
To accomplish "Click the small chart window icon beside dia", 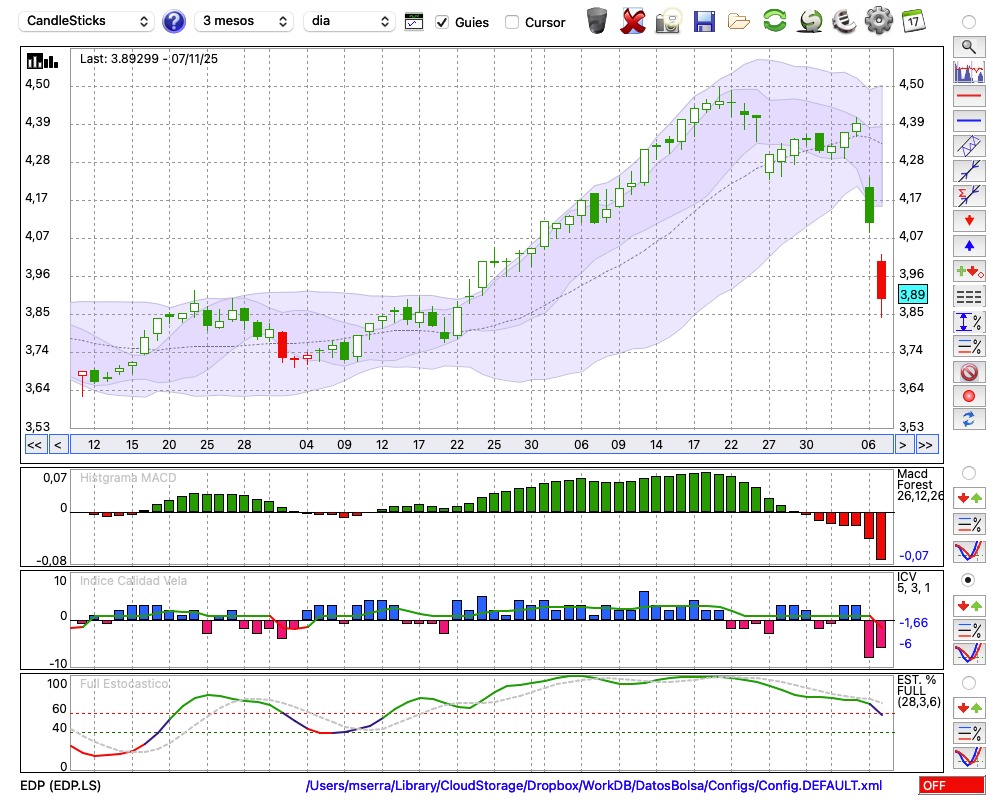I will (x=414, y=22).
